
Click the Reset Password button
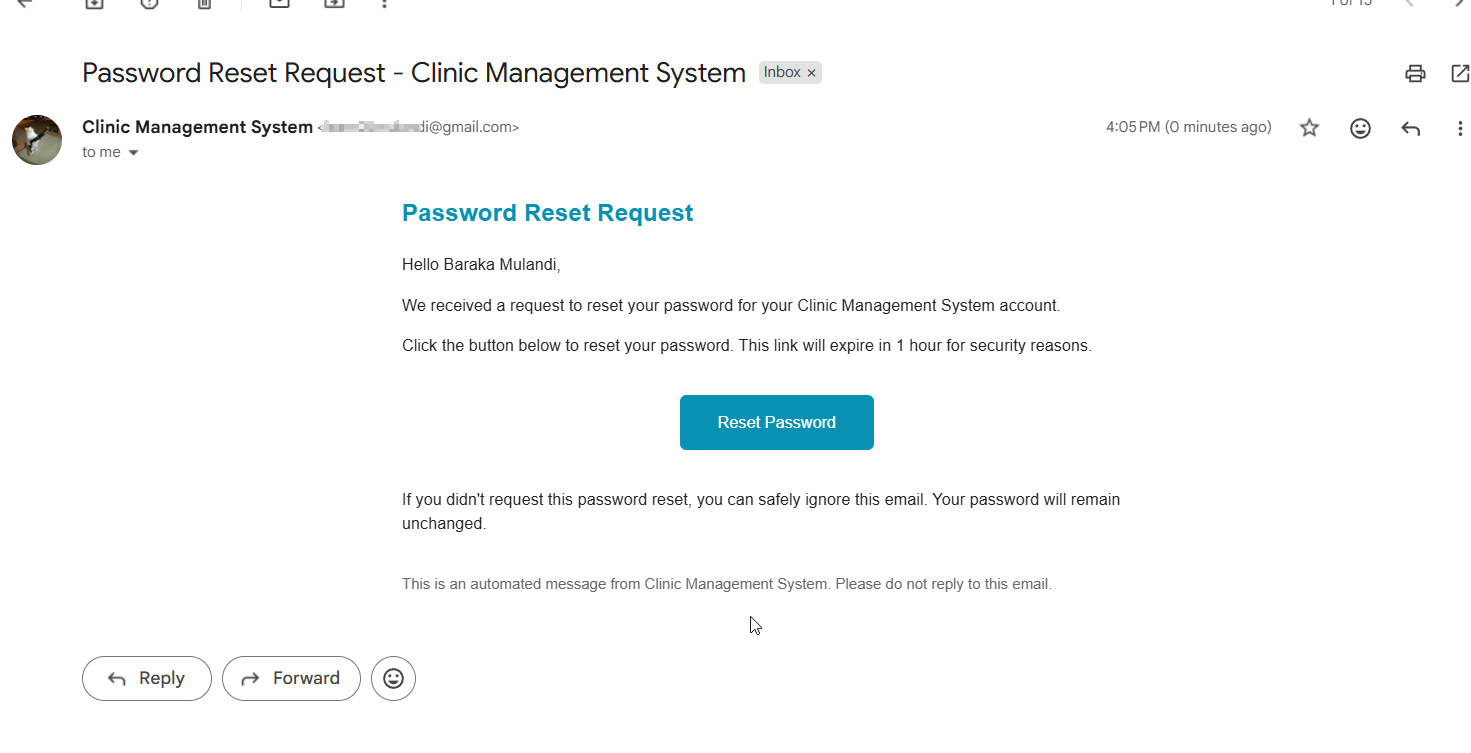tap(776, 422)
